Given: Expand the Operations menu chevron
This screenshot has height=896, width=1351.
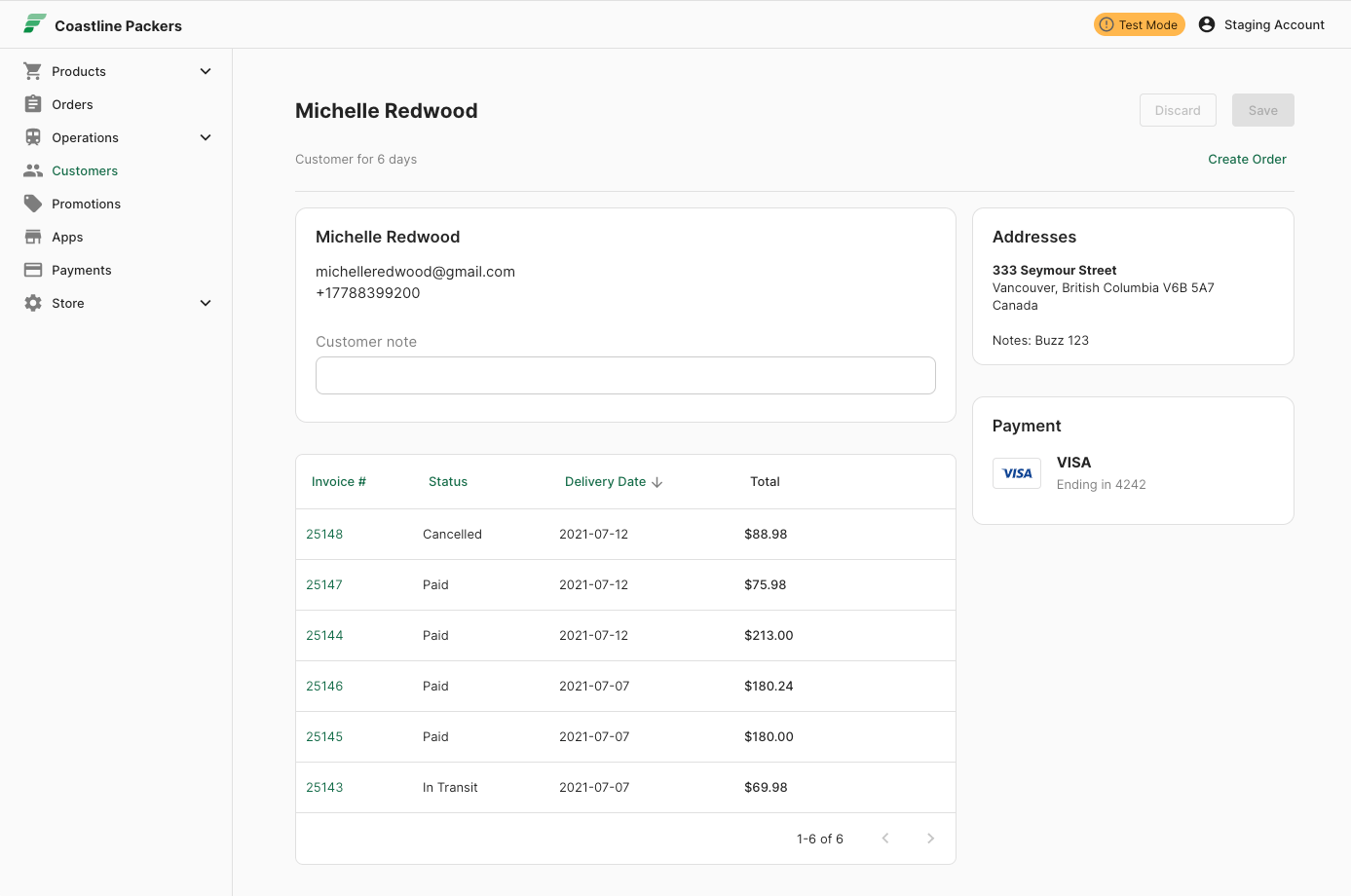Looking at the screenshot, I should point(206,137).
